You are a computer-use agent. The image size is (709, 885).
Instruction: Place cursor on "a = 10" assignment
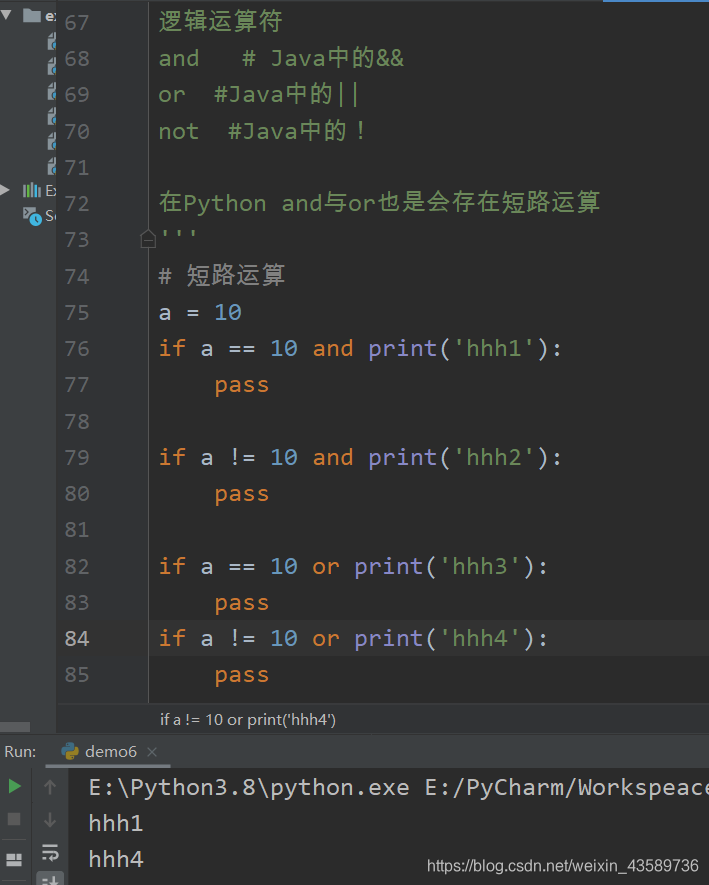(200, 312)
